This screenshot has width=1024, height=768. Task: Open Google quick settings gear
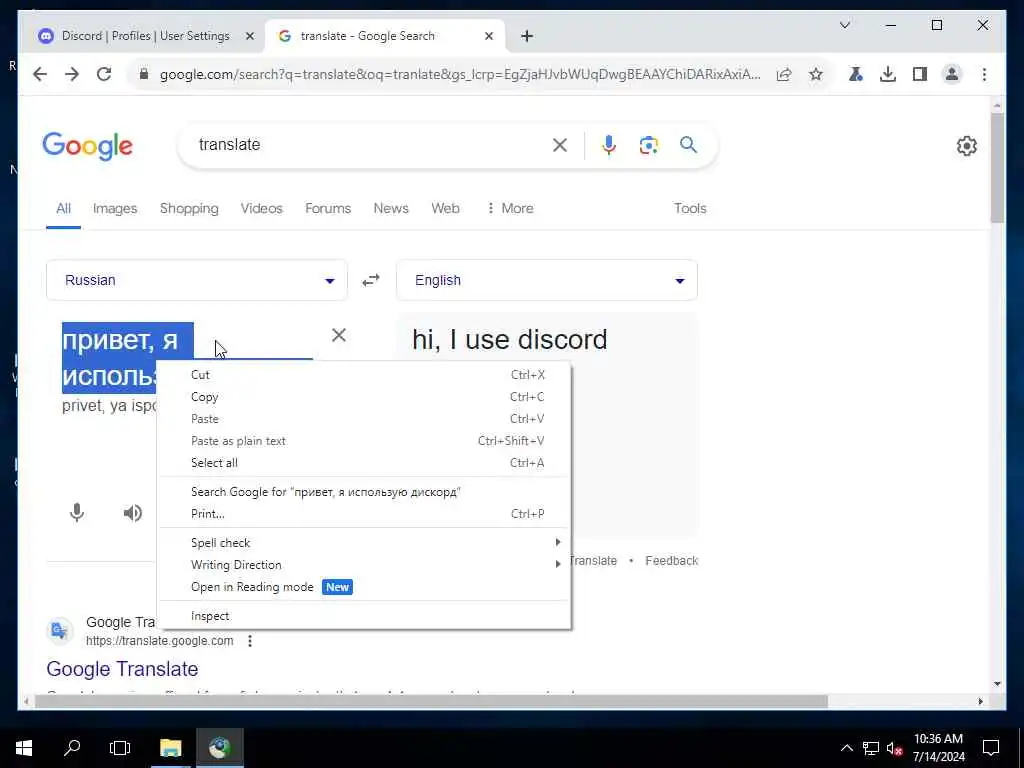pos(967,146)
